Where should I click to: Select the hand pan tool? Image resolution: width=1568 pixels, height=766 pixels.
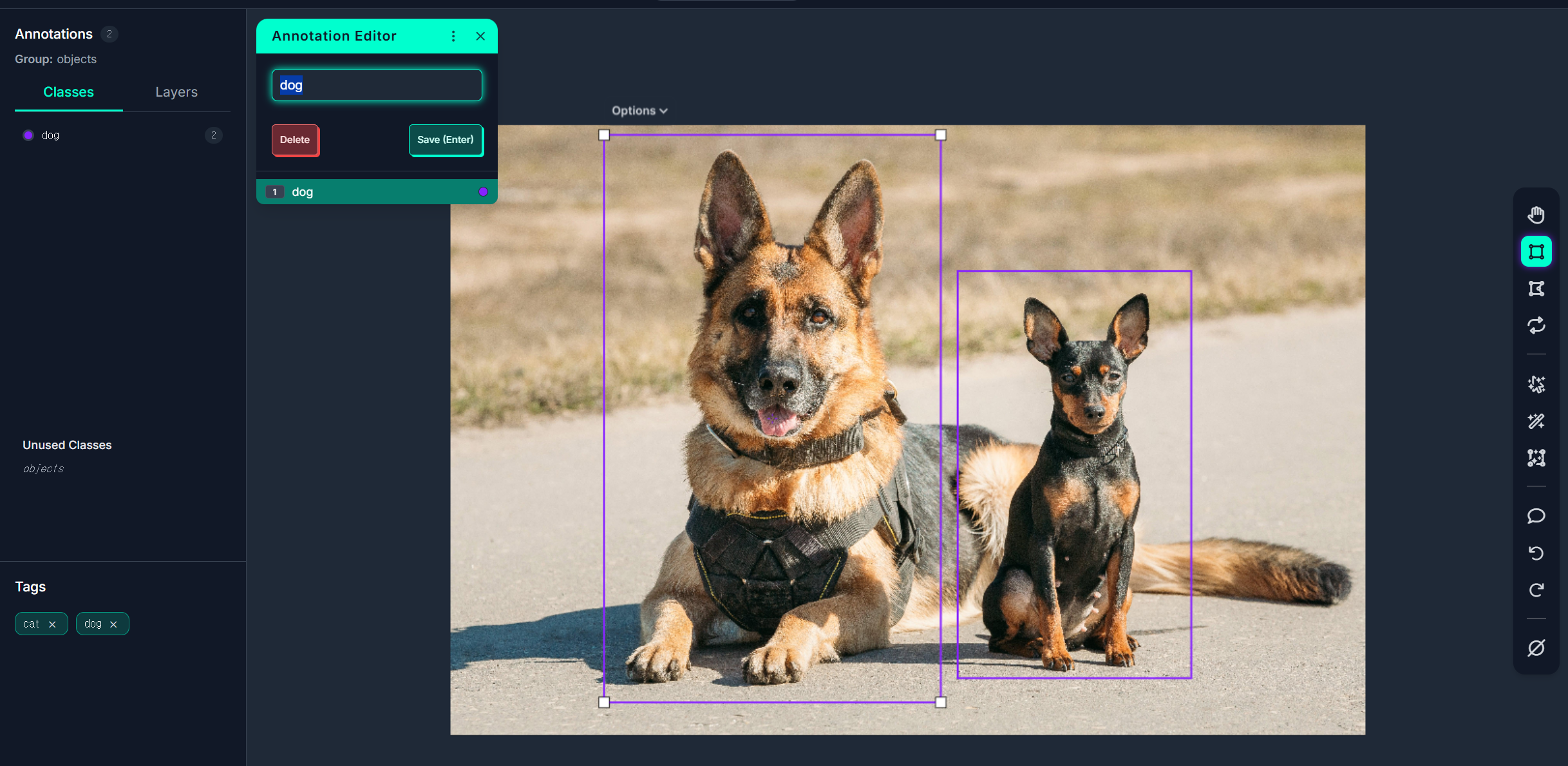click(1536, 215)
